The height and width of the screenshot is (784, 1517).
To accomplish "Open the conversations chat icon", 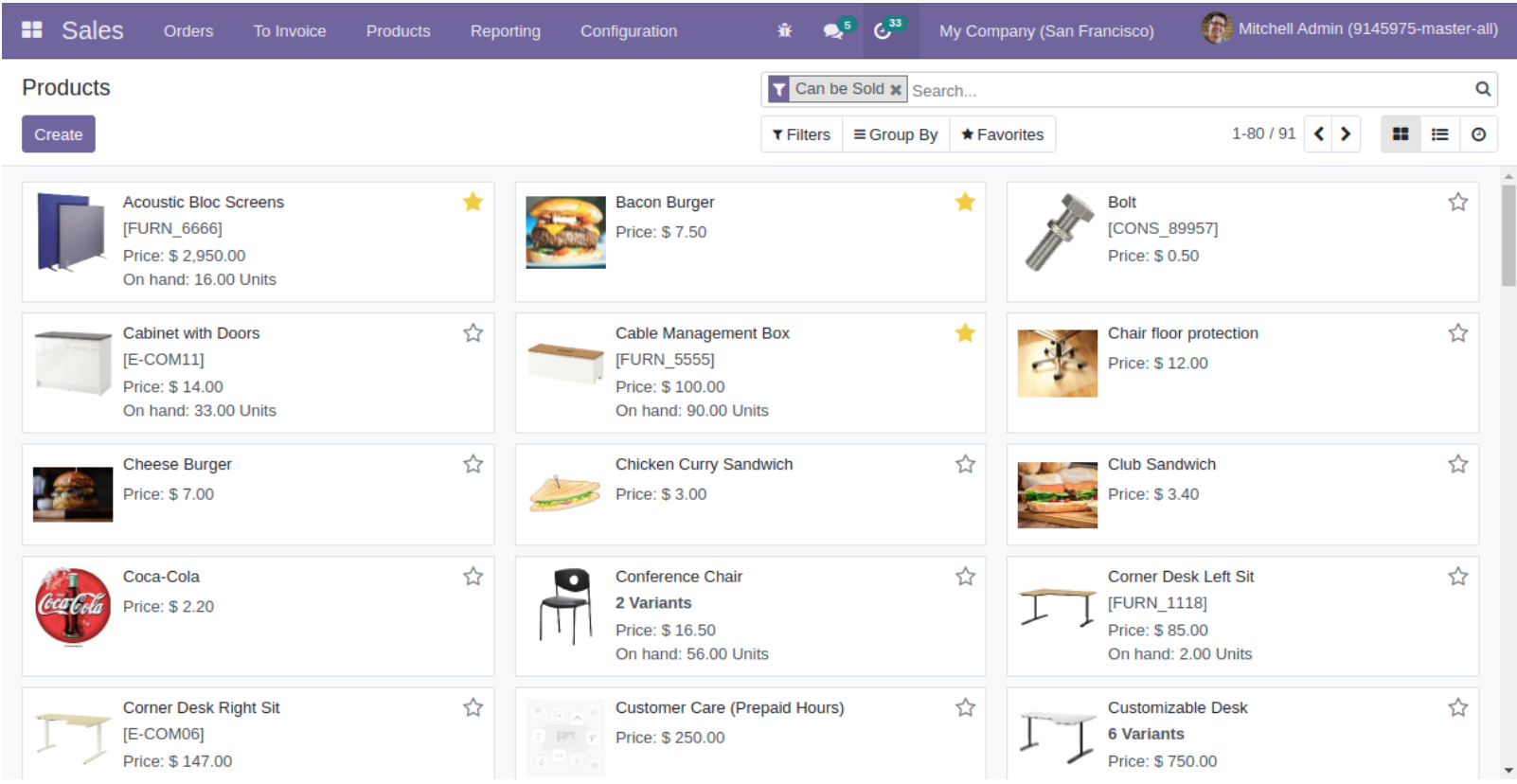I will click(x=833, y=31).
